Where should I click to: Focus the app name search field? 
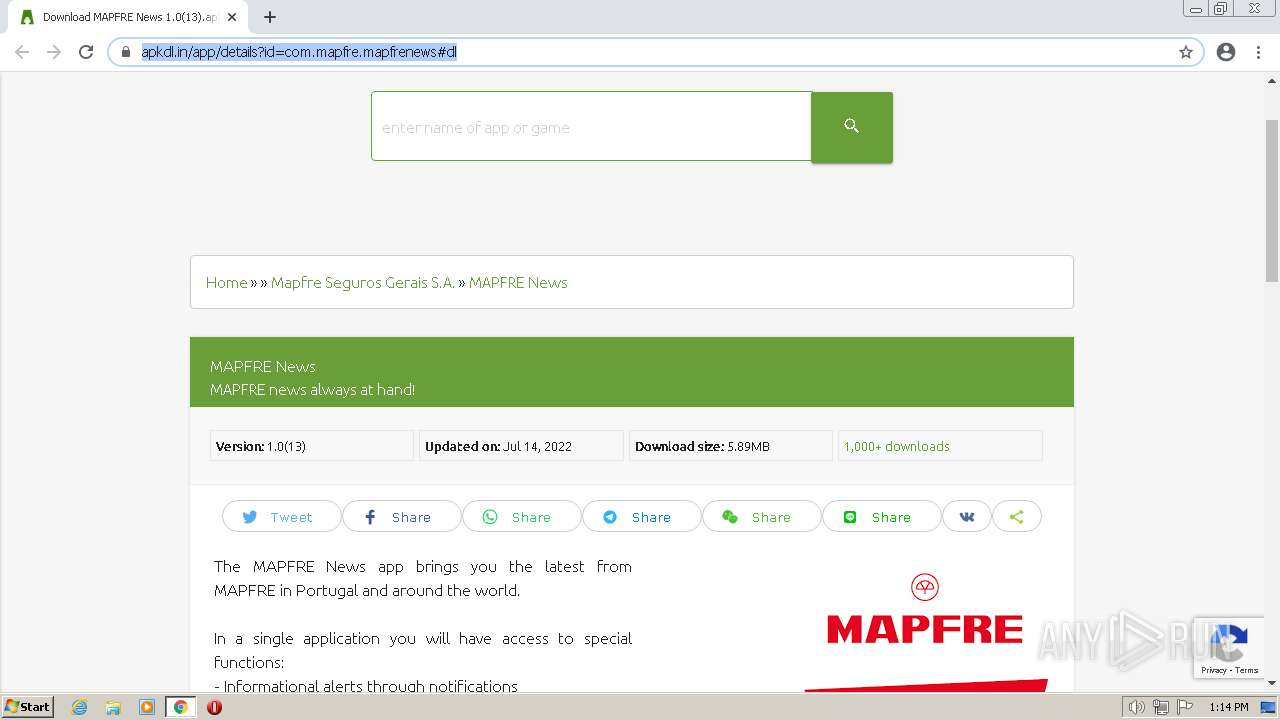591,127
